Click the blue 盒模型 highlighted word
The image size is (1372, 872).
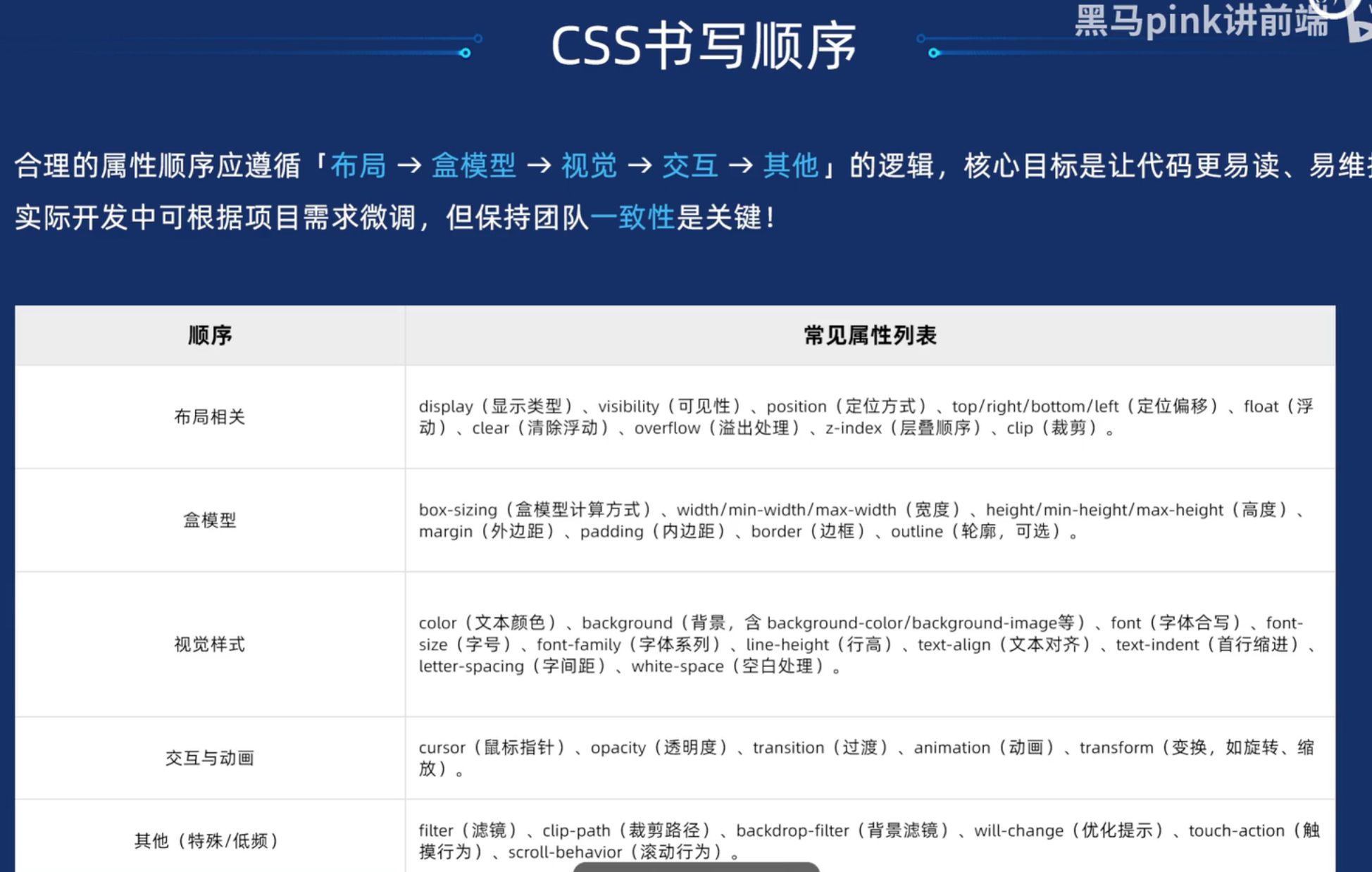tap(474, 166)
